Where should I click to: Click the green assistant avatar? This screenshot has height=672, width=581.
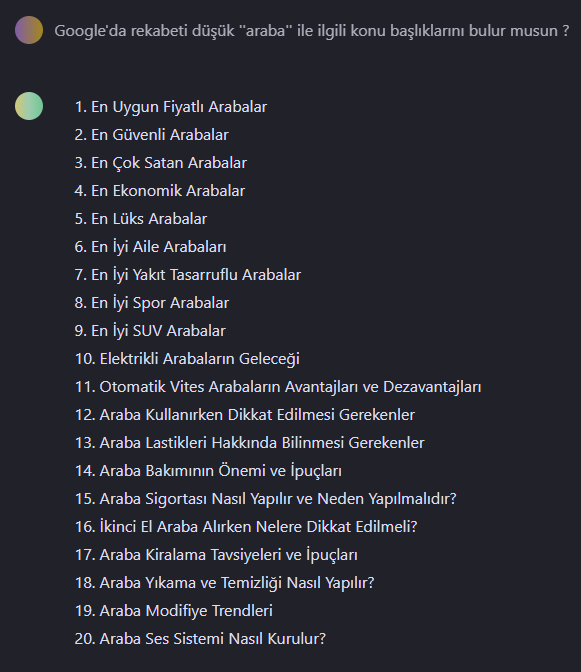click(29, 106)
